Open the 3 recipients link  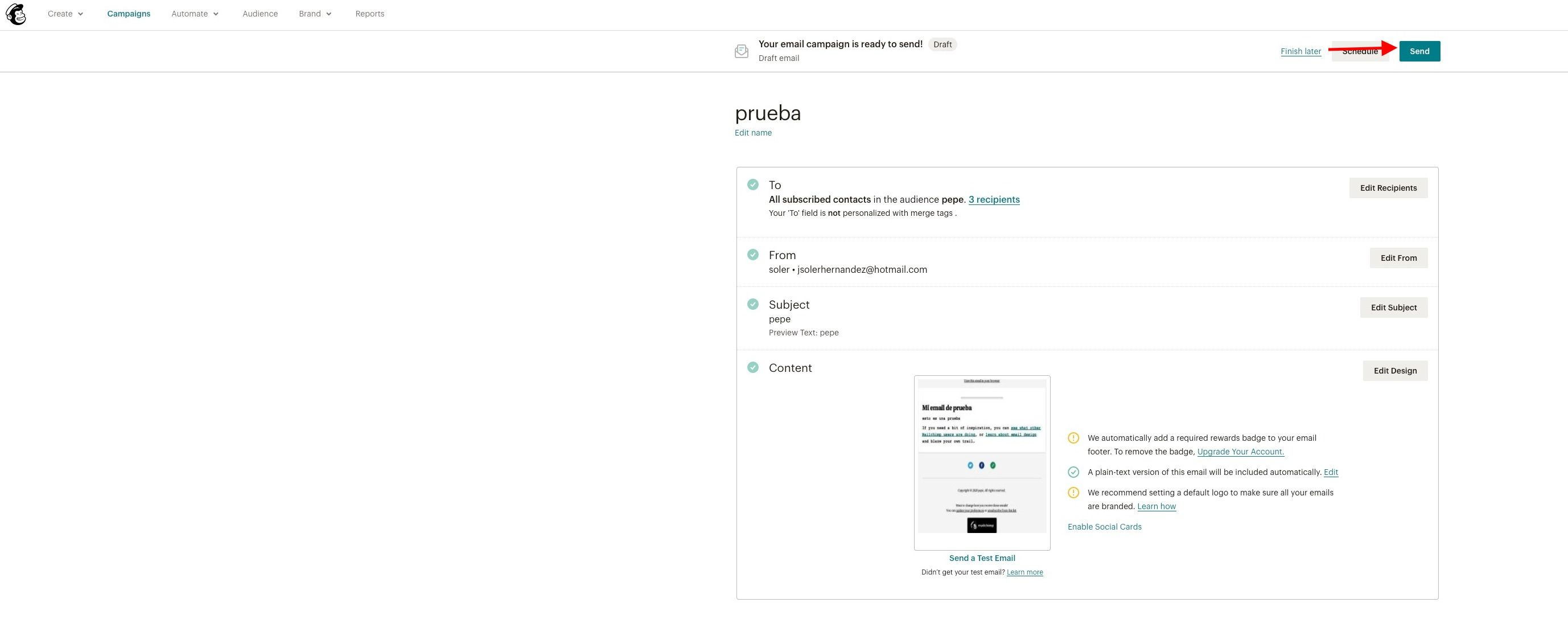coord(994,199)
